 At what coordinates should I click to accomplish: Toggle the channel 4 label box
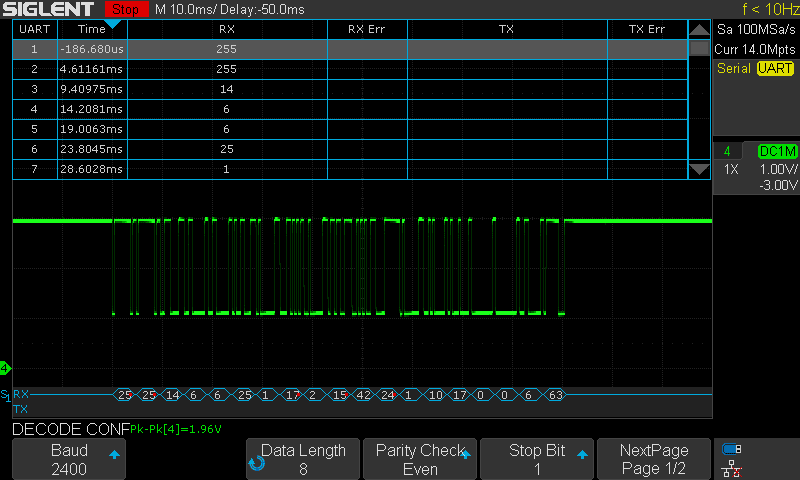click(727, 151)
